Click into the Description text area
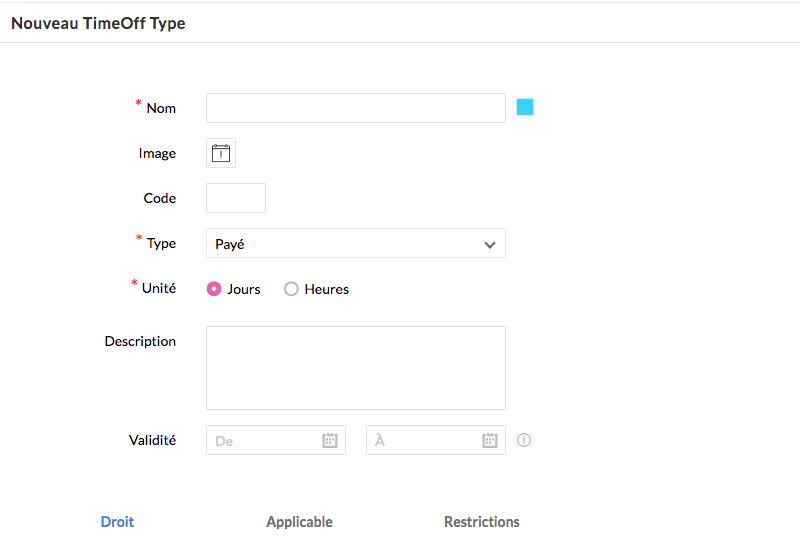800x549 pixels. tap(355, 367)
